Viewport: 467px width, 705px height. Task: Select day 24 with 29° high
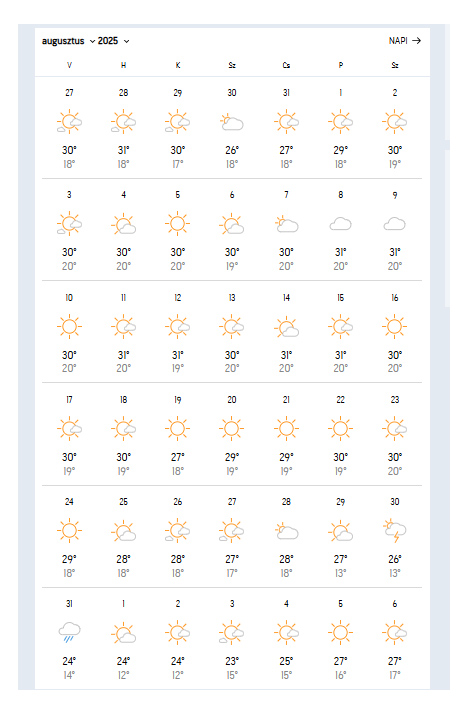pos(69,537)
